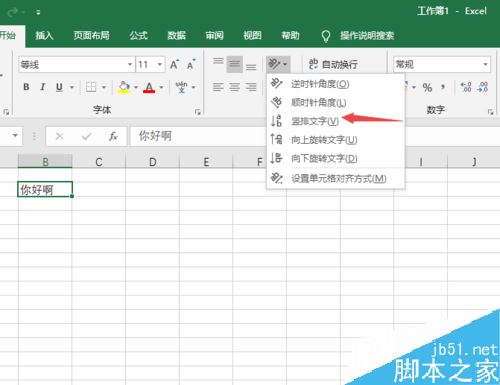This screenshot has width=500, height=385.
Task: Select column C header
Action: (99, 162)
